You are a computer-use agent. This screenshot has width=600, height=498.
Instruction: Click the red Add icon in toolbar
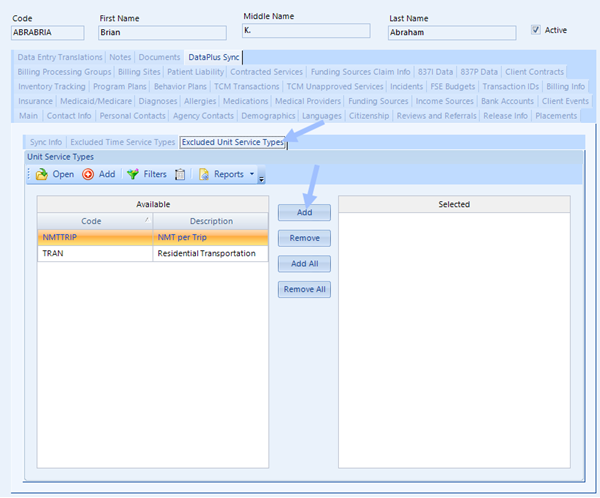pos(88,174)
